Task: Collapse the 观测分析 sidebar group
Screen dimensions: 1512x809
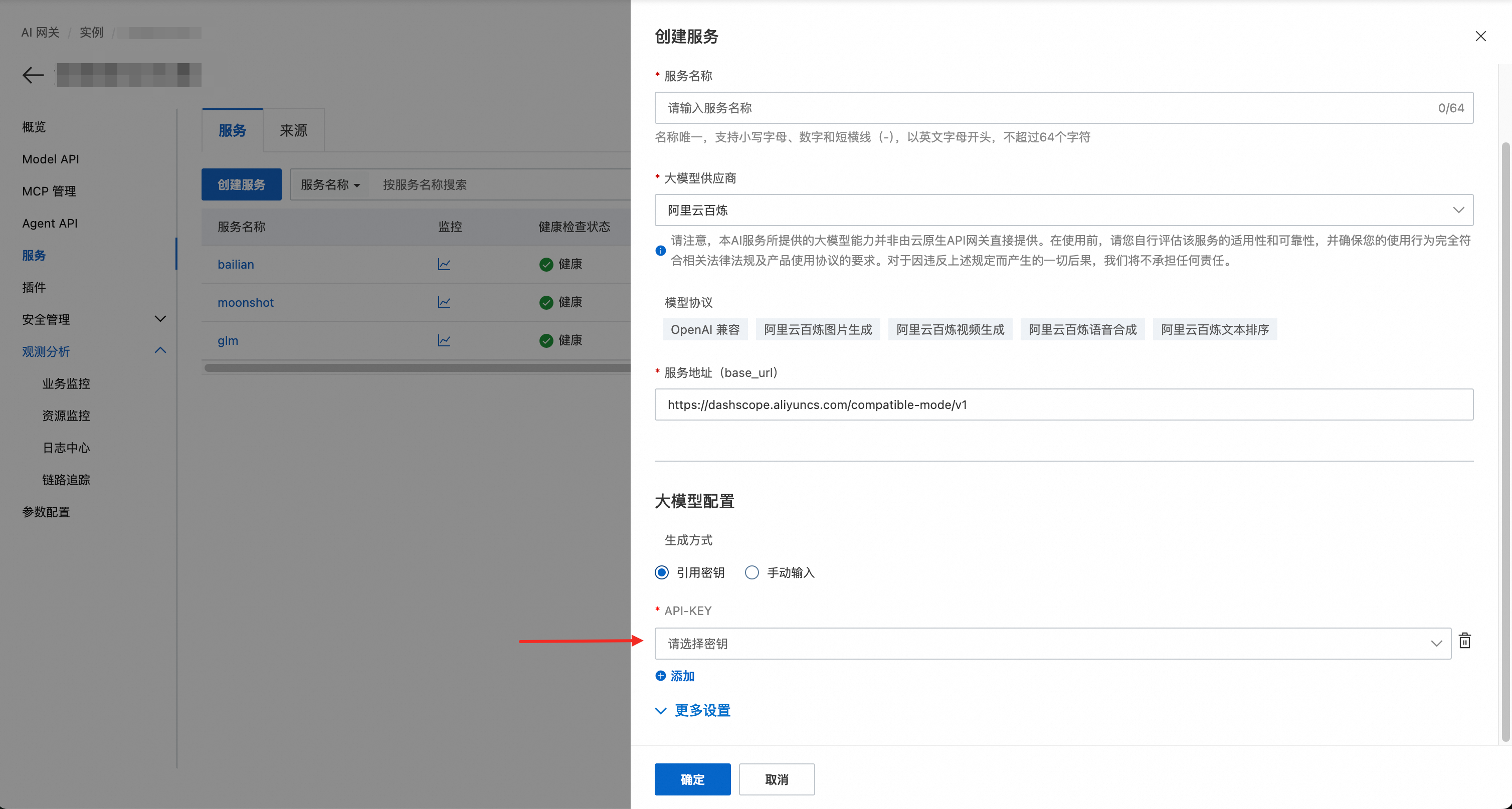Action: [160, 351]
